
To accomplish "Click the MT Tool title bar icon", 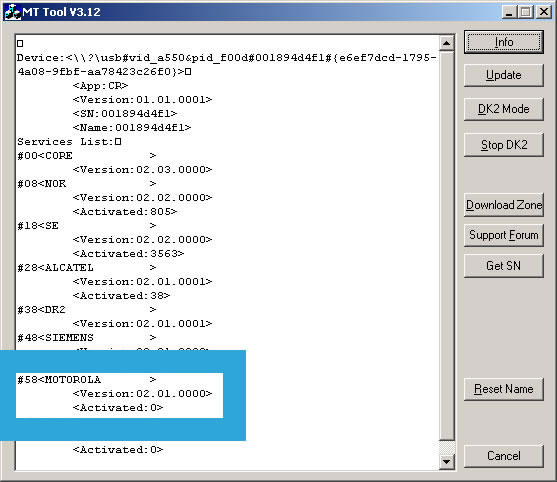I will point(12,12).
